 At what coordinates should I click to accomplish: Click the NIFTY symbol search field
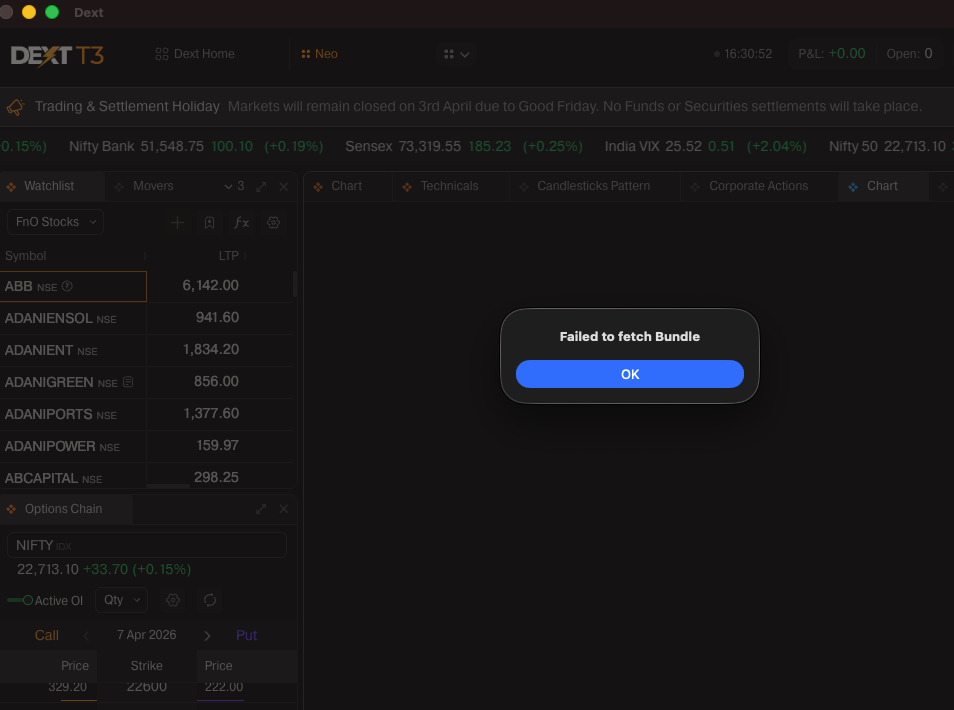pyautogui.click(x=146, y=545)
